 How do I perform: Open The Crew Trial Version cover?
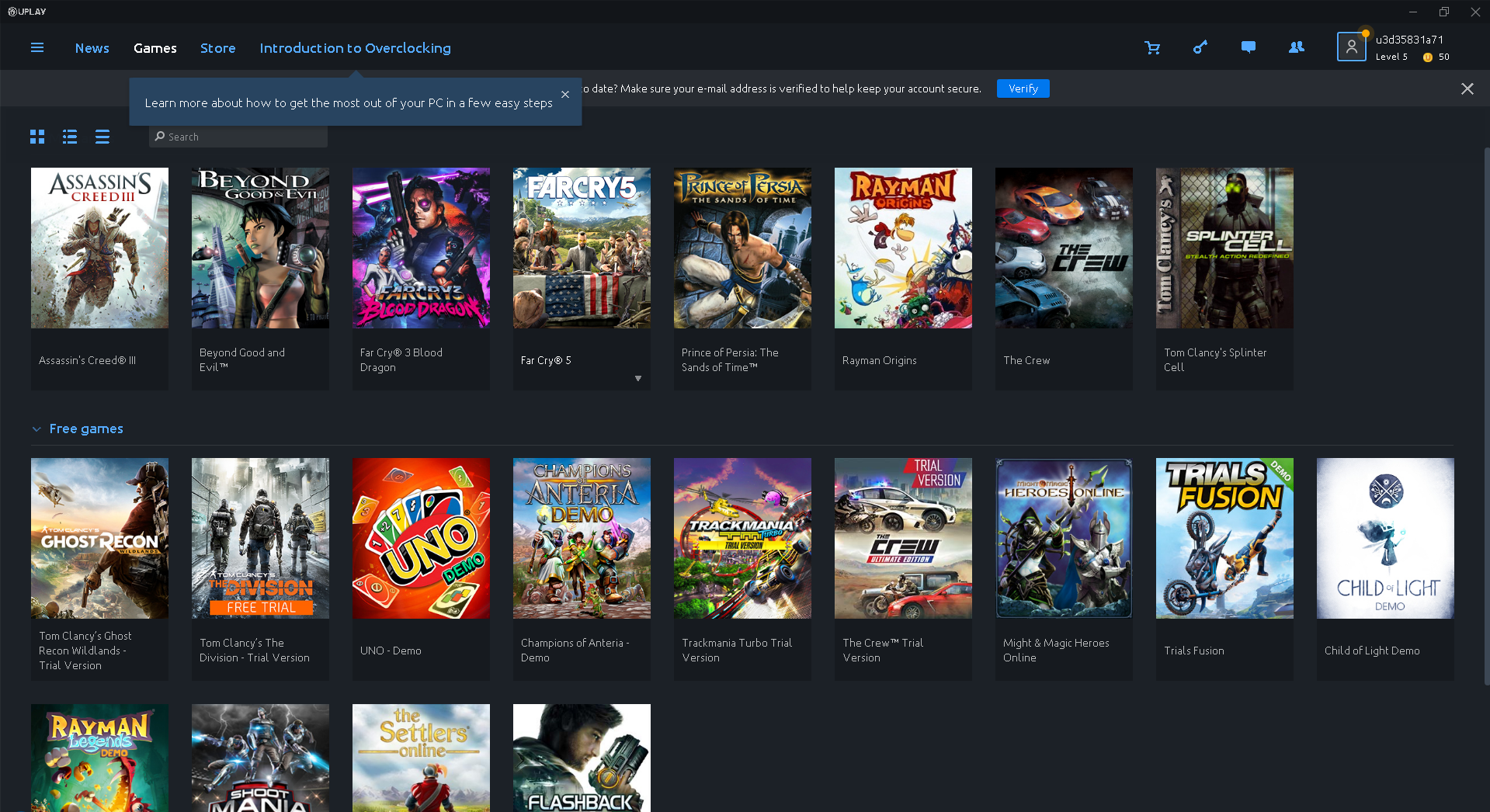point(903,538)
